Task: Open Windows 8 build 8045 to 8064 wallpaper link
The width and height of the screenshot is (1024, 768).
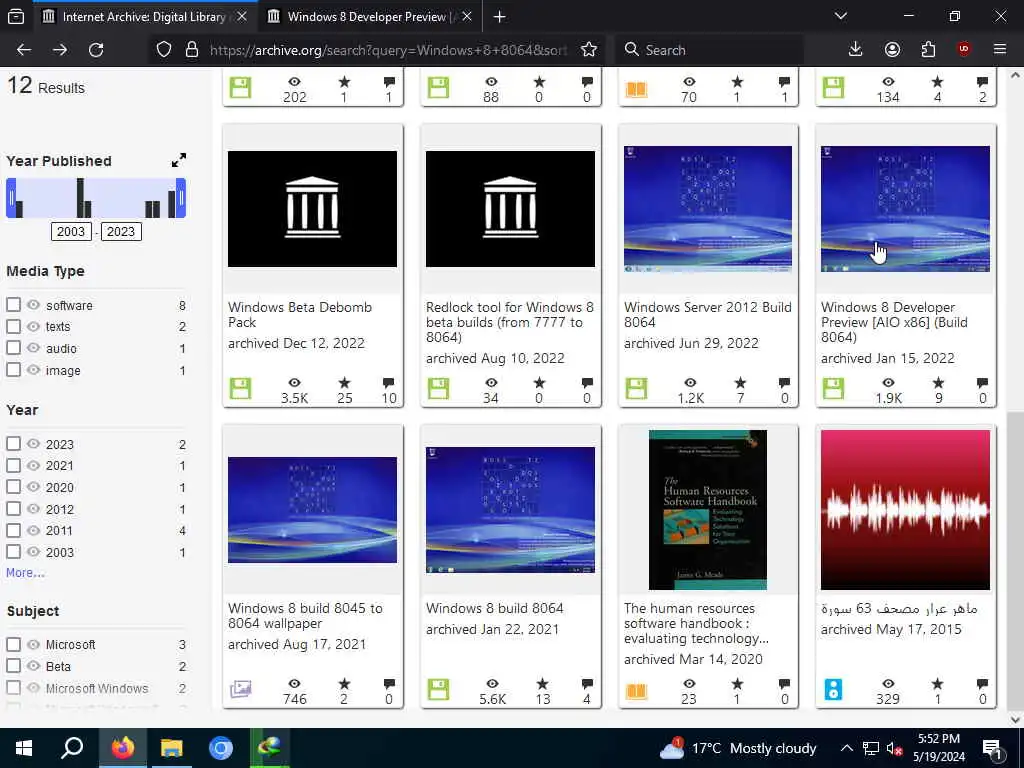Action: [305, 615]
